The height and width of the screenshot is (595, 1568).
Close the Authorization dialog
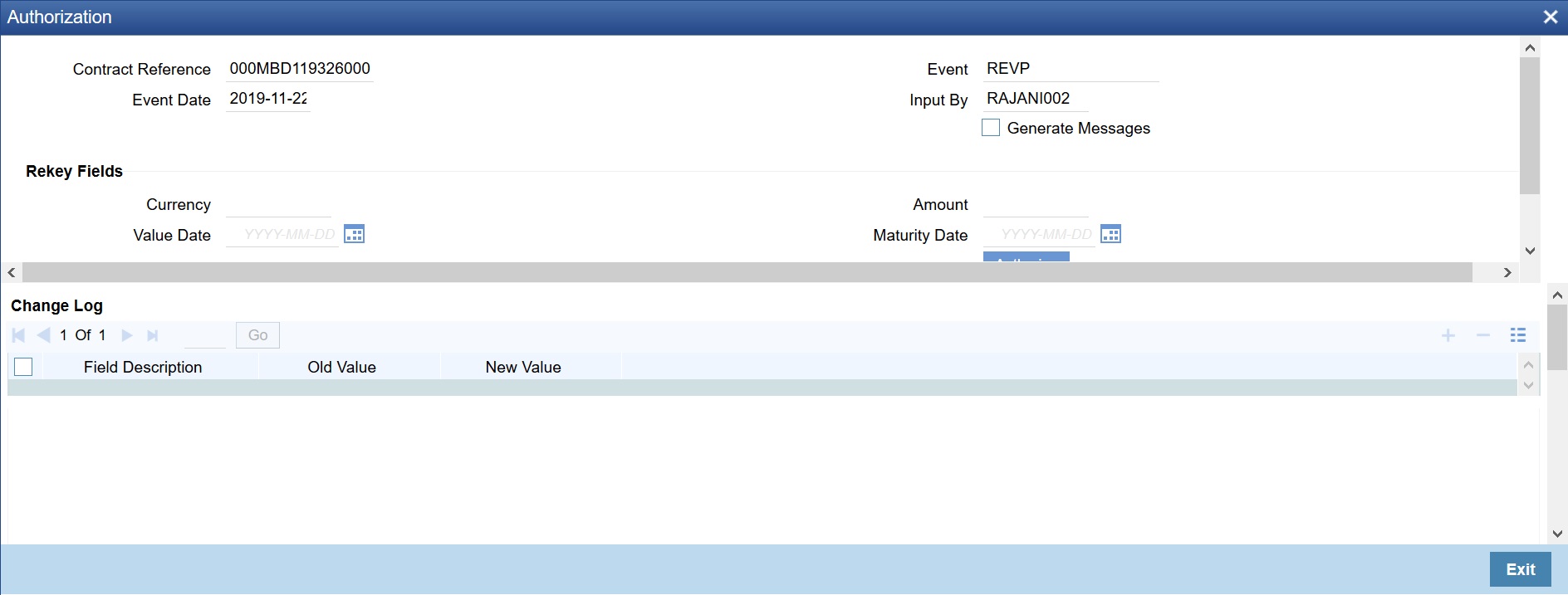click(x=1550, y=17)
